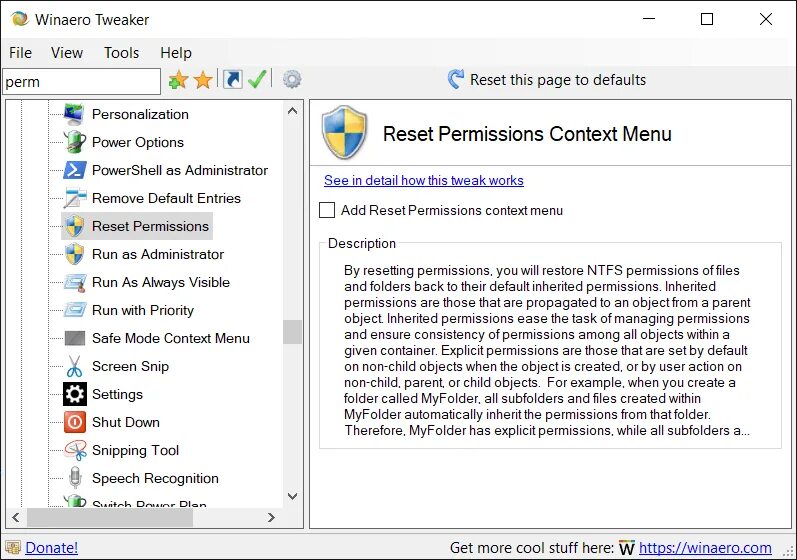Click the tree scroll down arrow

coord(292,496)
